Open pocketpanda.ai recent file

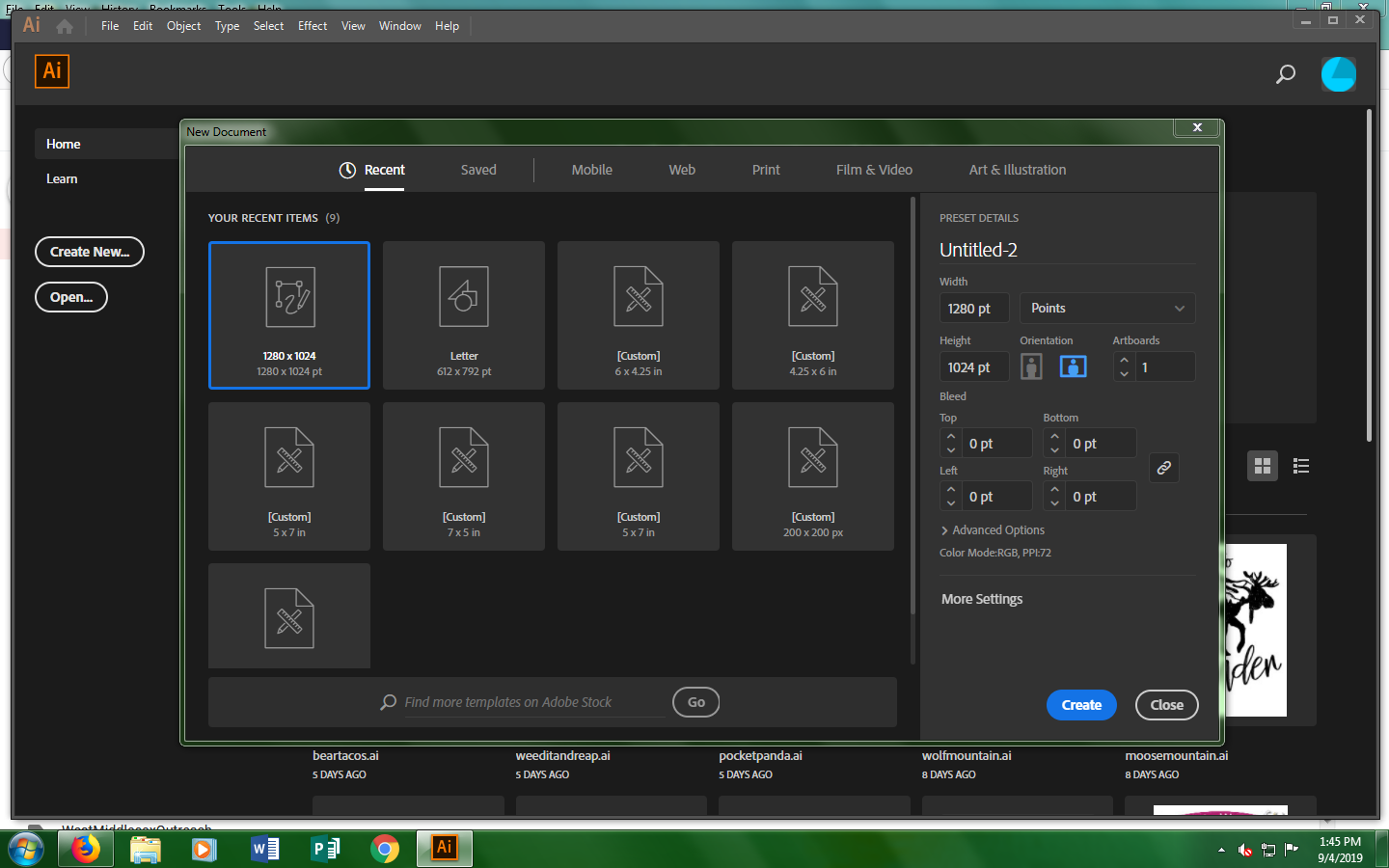760,756
